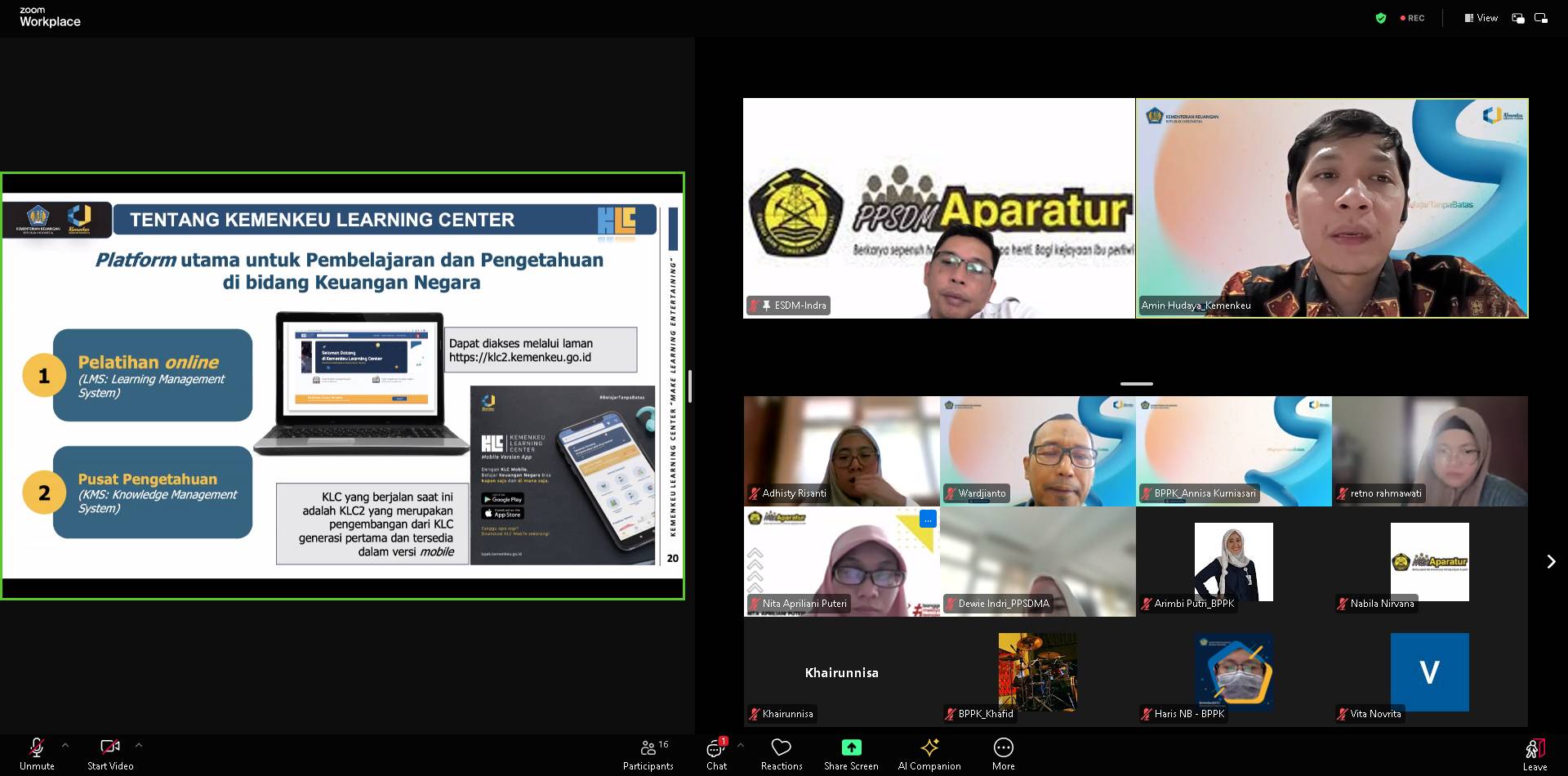The height and width of the screenshot is (776, 1568).
Task: Click the green encryption shield icon
Action: coord(1381,18)
